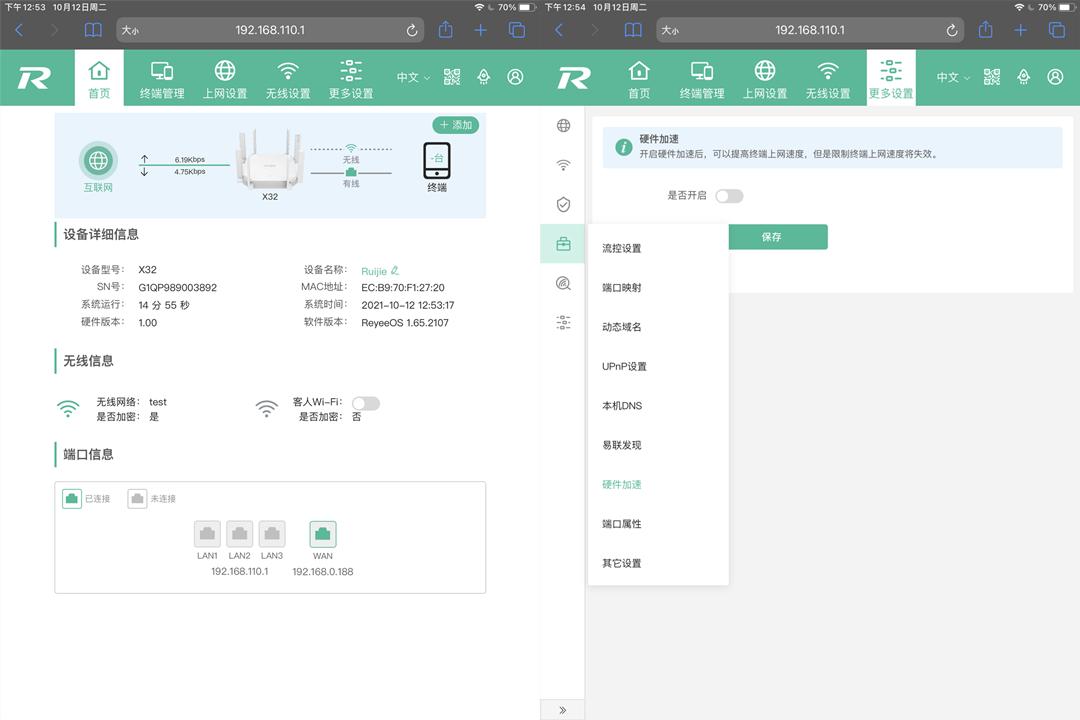Click the WAN port icon
The height and width of the screenshot is (720, 1080).
(323, 534)
